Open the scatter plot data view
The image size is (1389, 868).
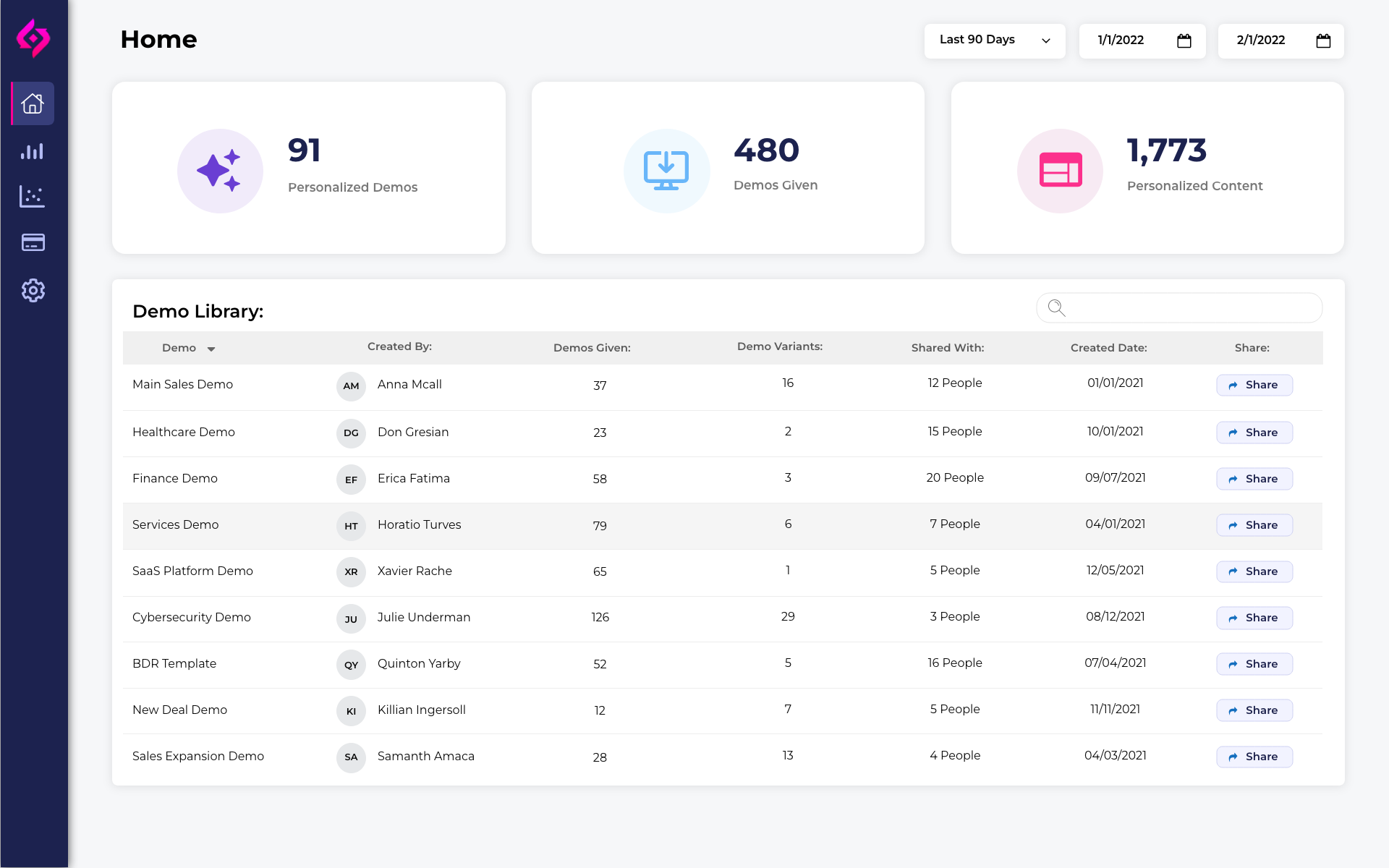click(33, 196)
